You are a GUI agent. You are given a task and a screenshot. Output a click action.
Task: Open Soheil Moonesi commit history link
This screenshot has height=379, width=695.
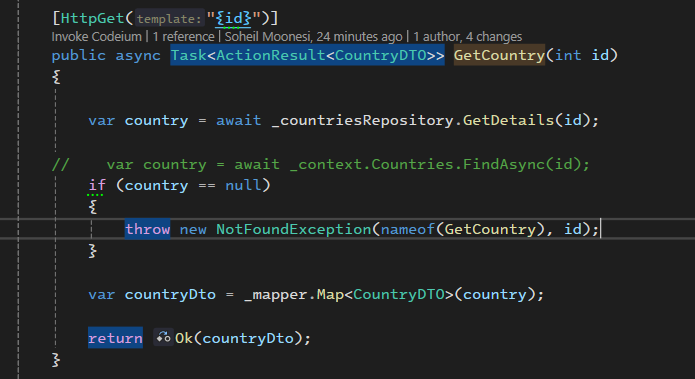pos(313,36)
